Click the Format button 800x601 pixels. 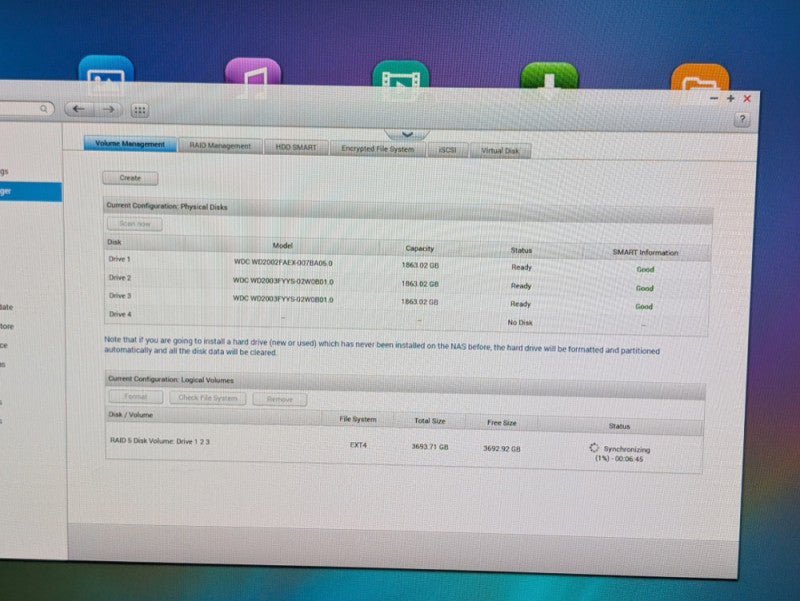[135, 396]
